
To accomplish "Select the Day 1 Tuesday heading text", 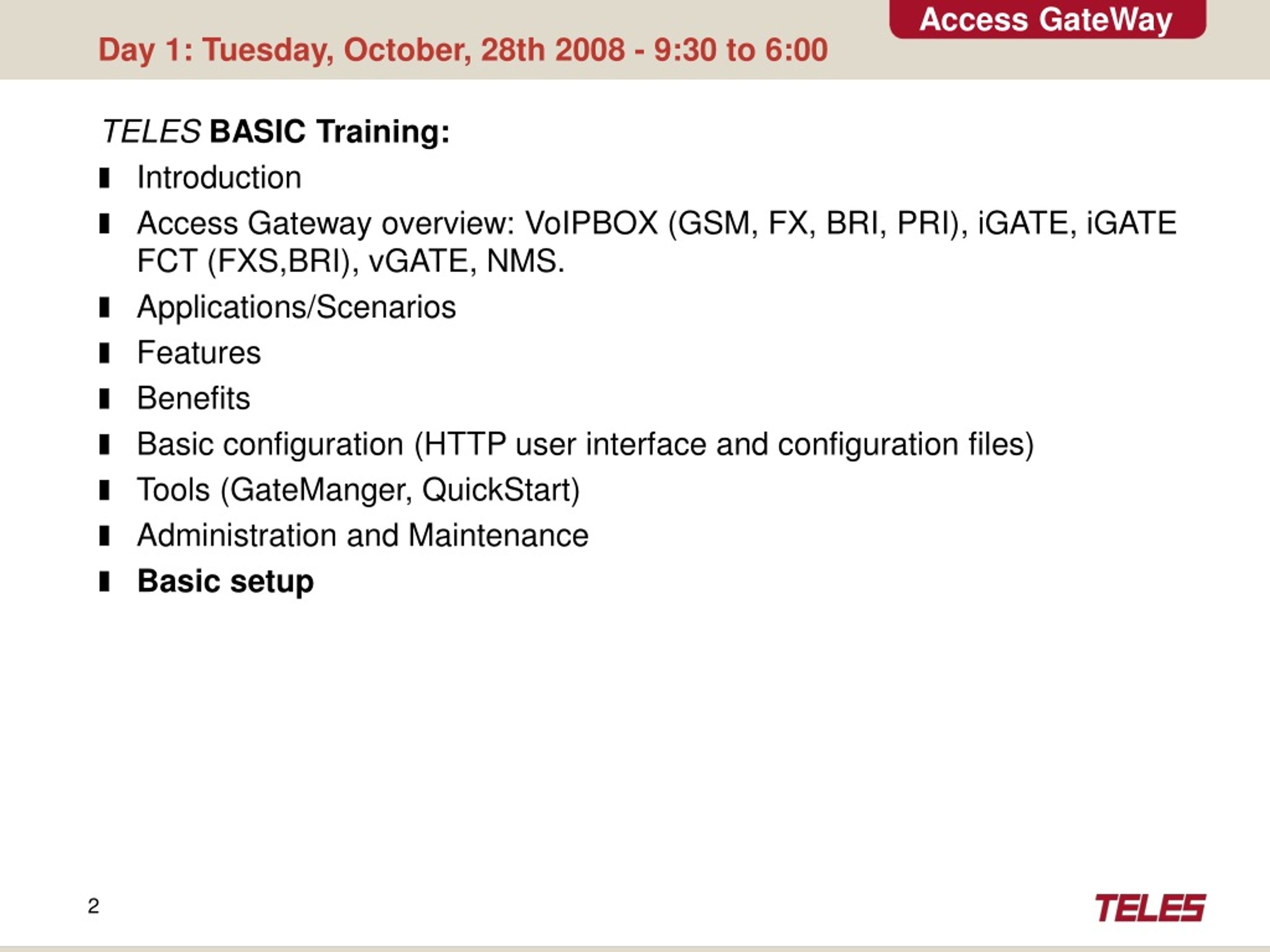I will coord(463,50).
